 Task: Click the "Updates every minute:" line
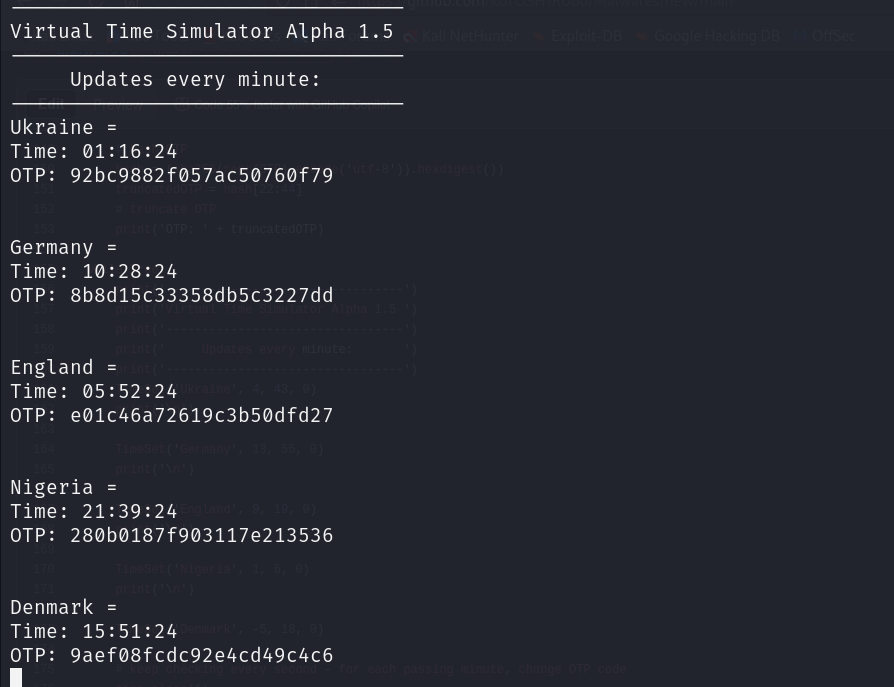point(196,79)
